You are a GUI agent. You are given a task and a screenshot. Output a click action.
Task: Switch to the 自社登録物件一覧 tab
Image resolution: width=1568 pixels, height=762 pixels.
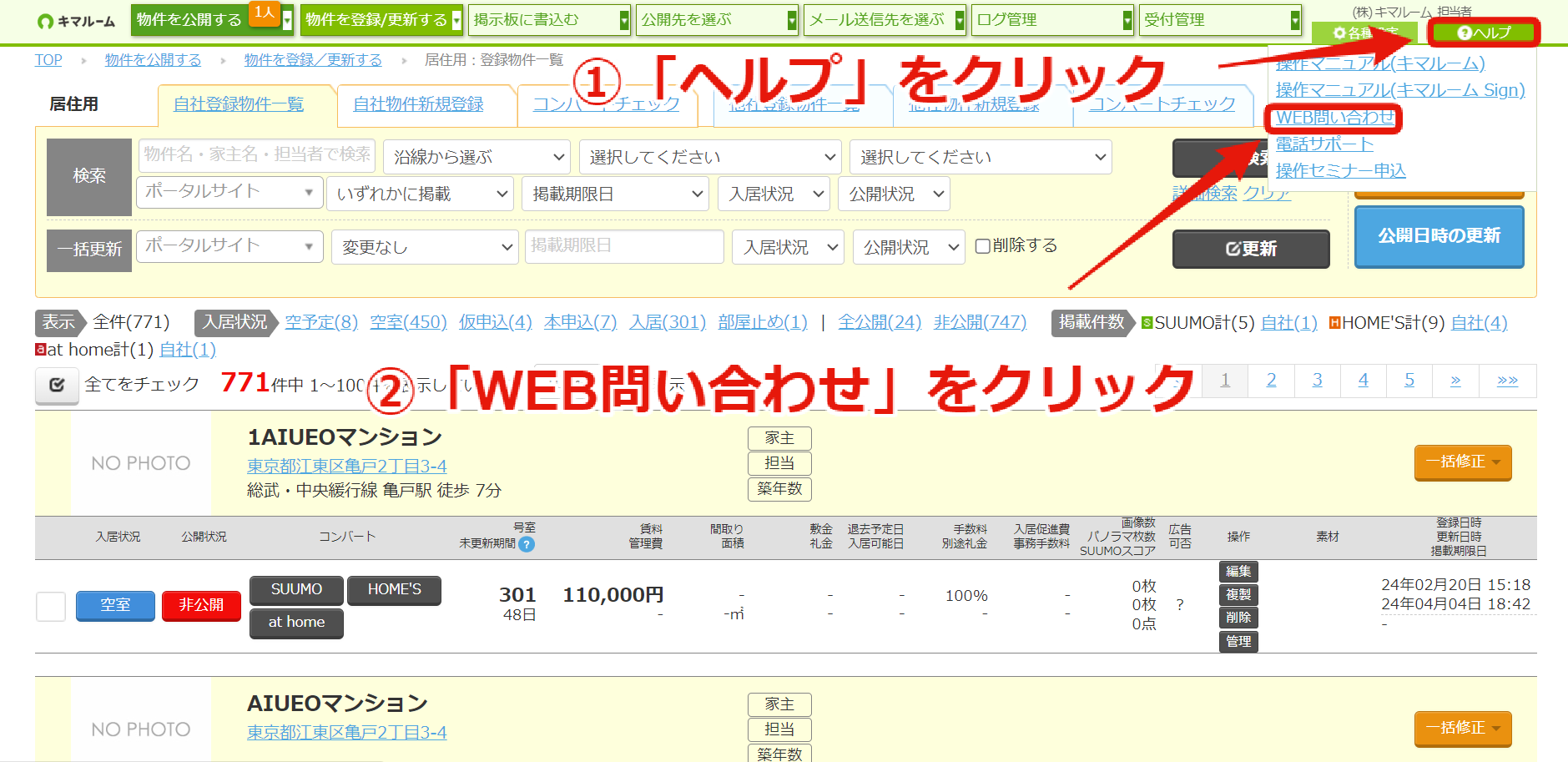pyautogui.click(x=239, y=104)
